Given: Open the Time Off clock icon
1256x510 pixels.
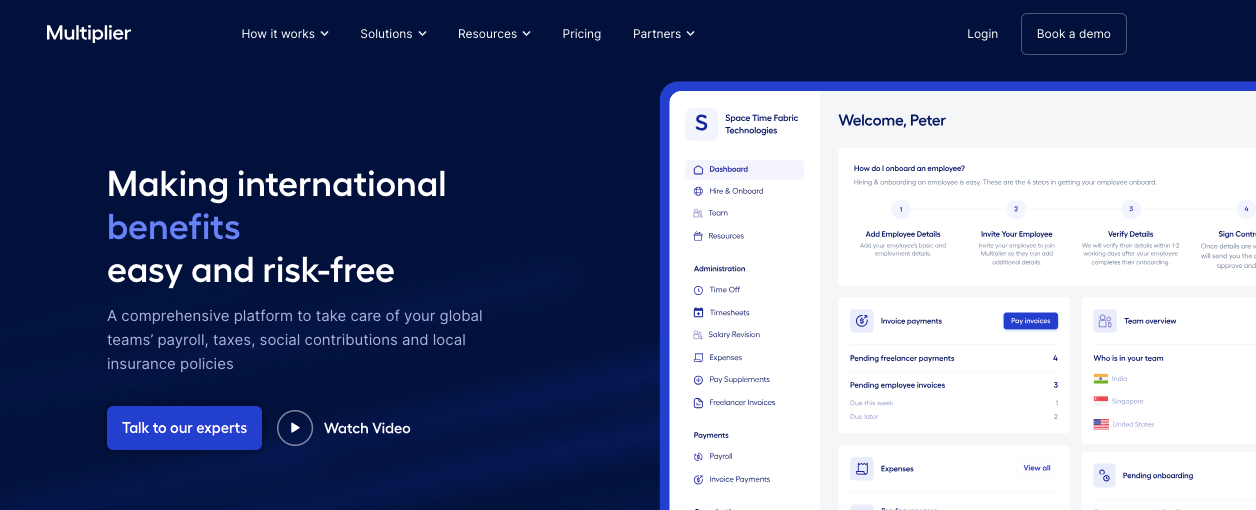Looking at the screenshot, I should 698,290.
